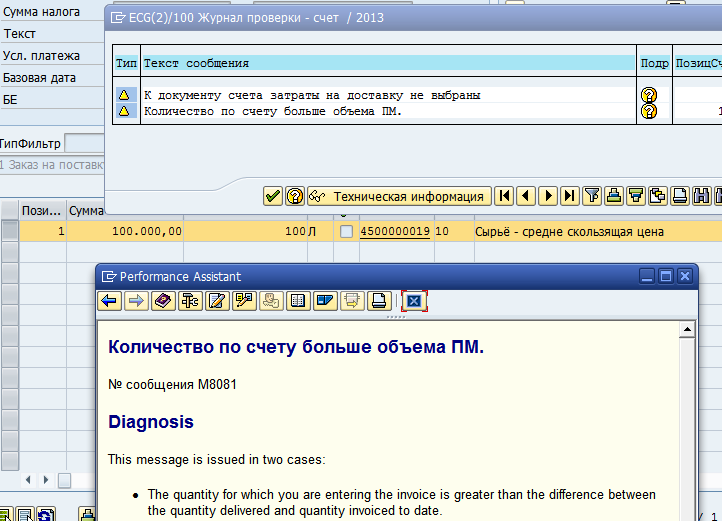Open help for 'Количество по счету' message
This screenshot has width=722, height=521.
648,111
